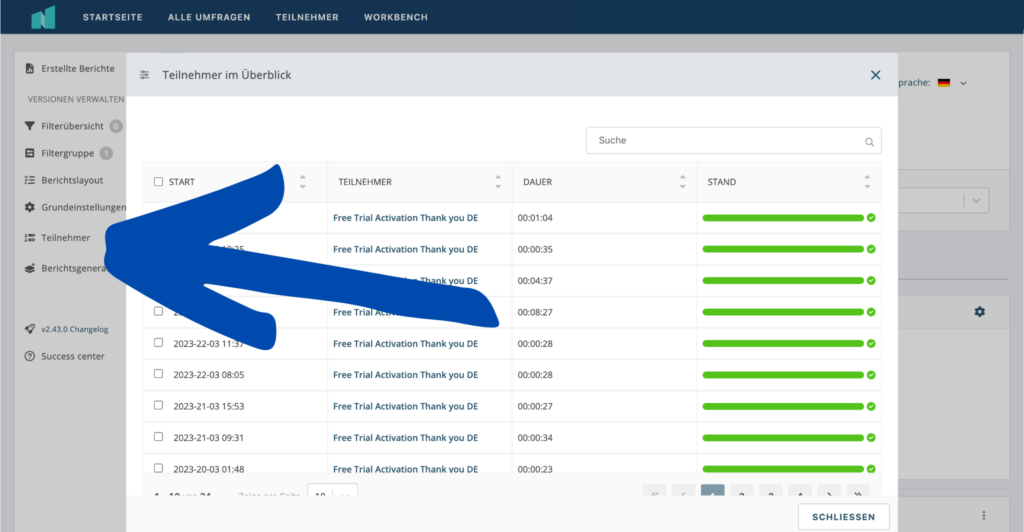
Task: Click the Filterübersicht funnel icon
Action: (x=30, y=126)
